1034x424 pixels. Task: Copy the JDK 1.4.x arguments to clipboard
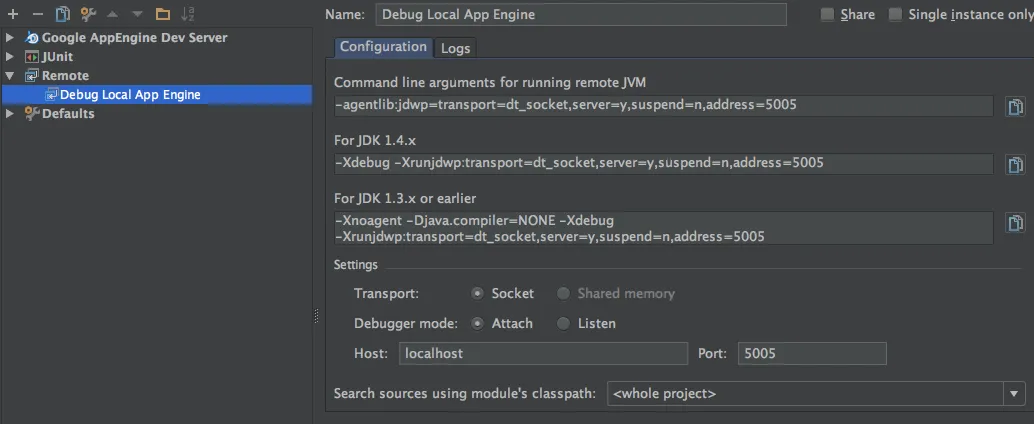1015,165
